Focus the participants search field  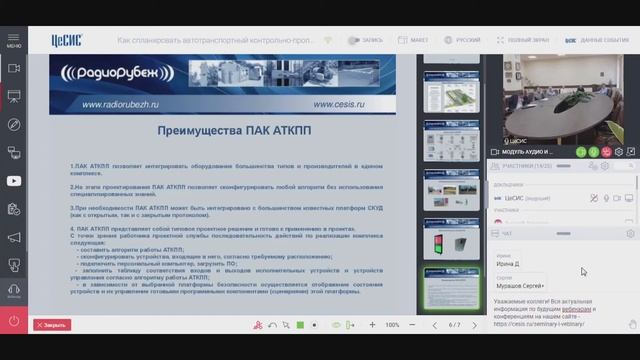coord(625,166)
